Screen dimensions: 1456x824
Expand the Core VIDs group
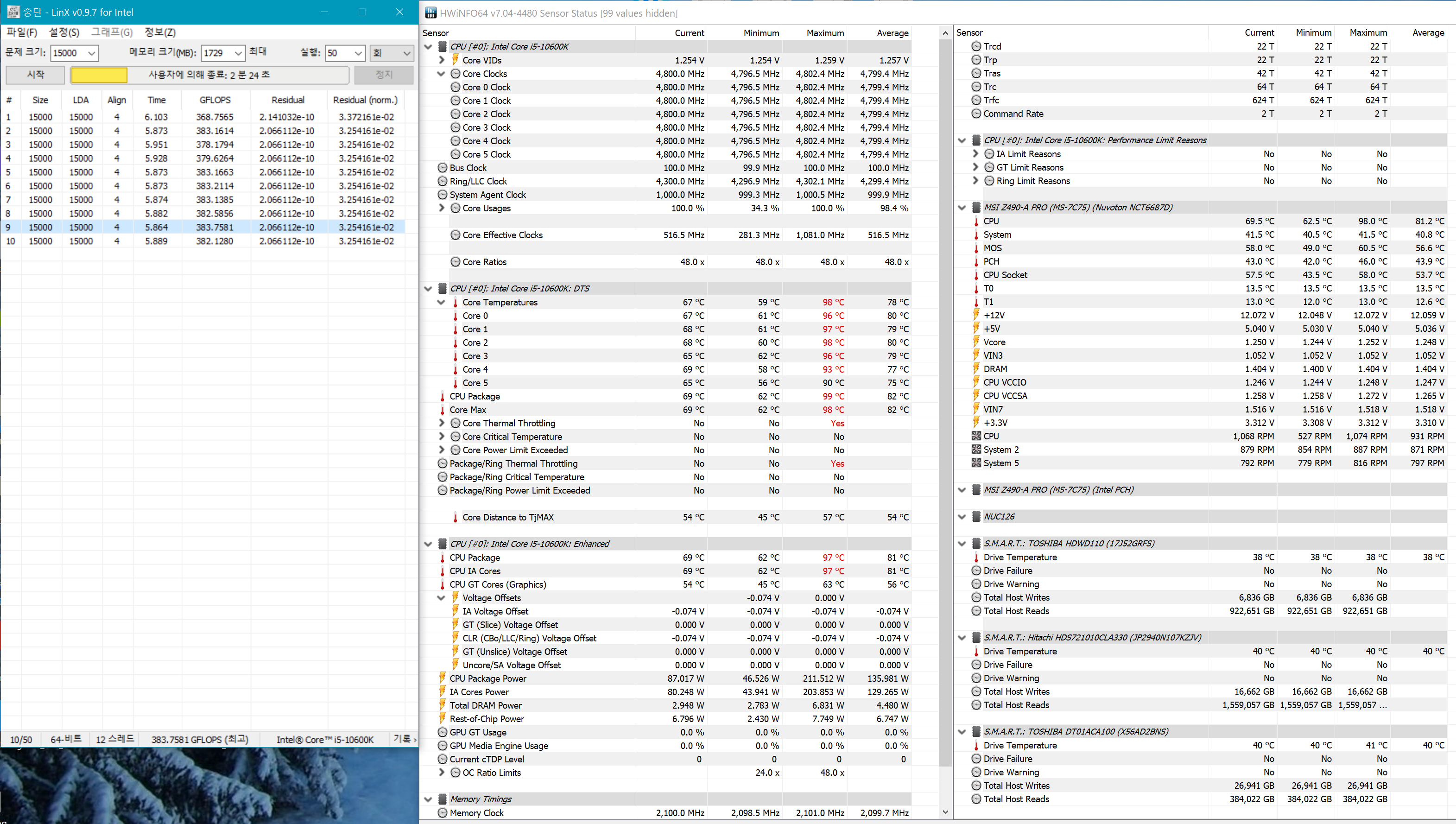pos(441,60)
